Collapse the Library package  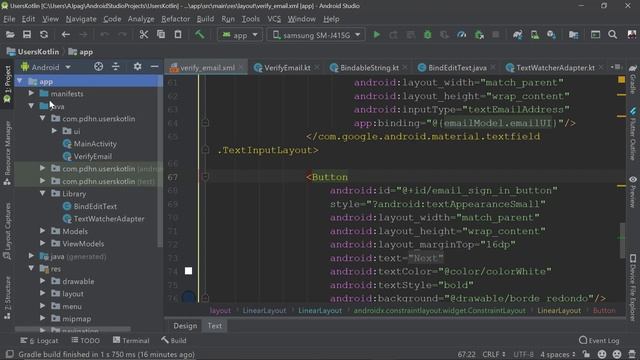click(x=42, y=193)
